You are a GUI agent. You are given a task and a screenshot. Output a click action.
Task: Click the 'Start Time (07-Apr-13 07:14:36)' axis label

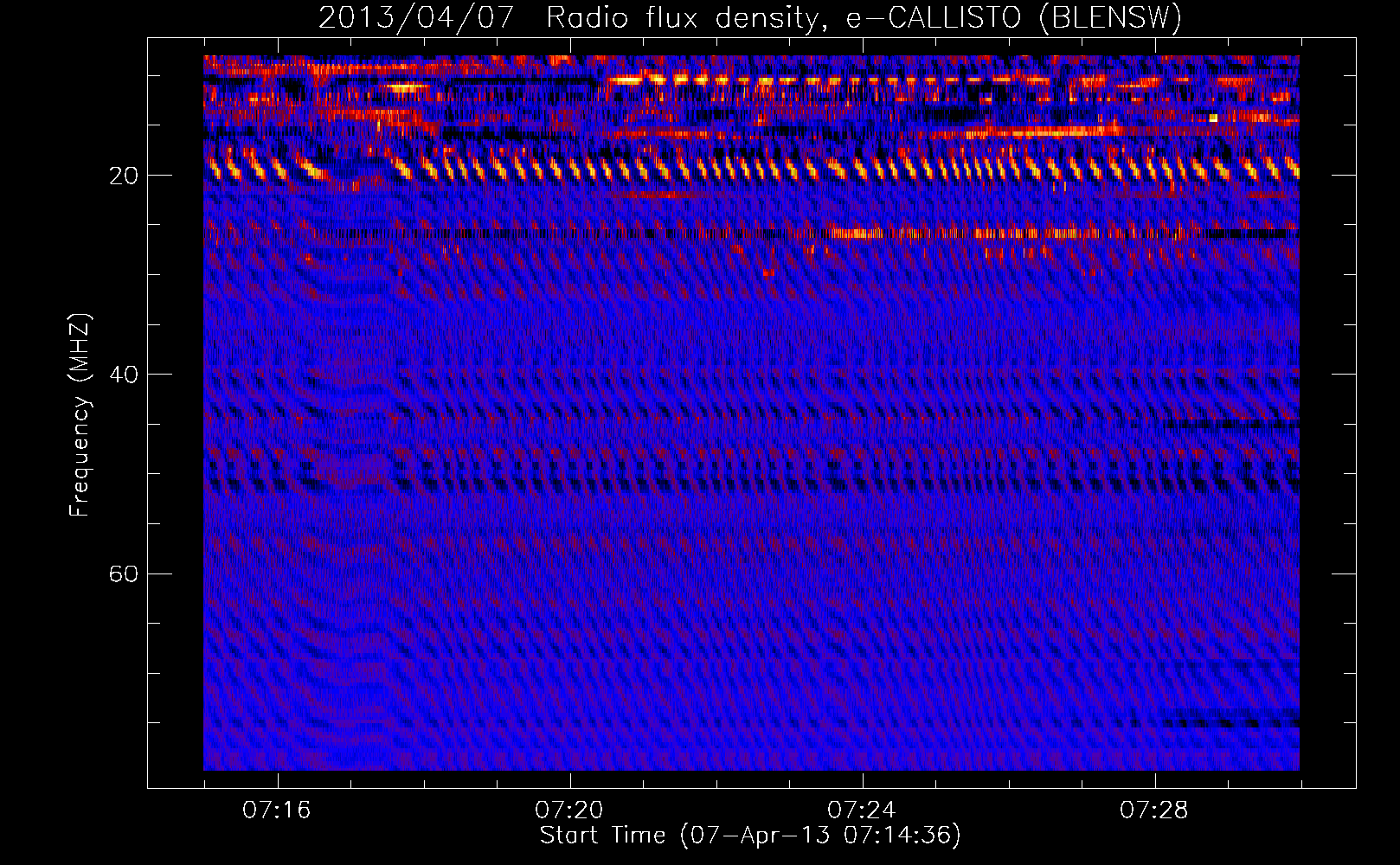click(750, 835)
